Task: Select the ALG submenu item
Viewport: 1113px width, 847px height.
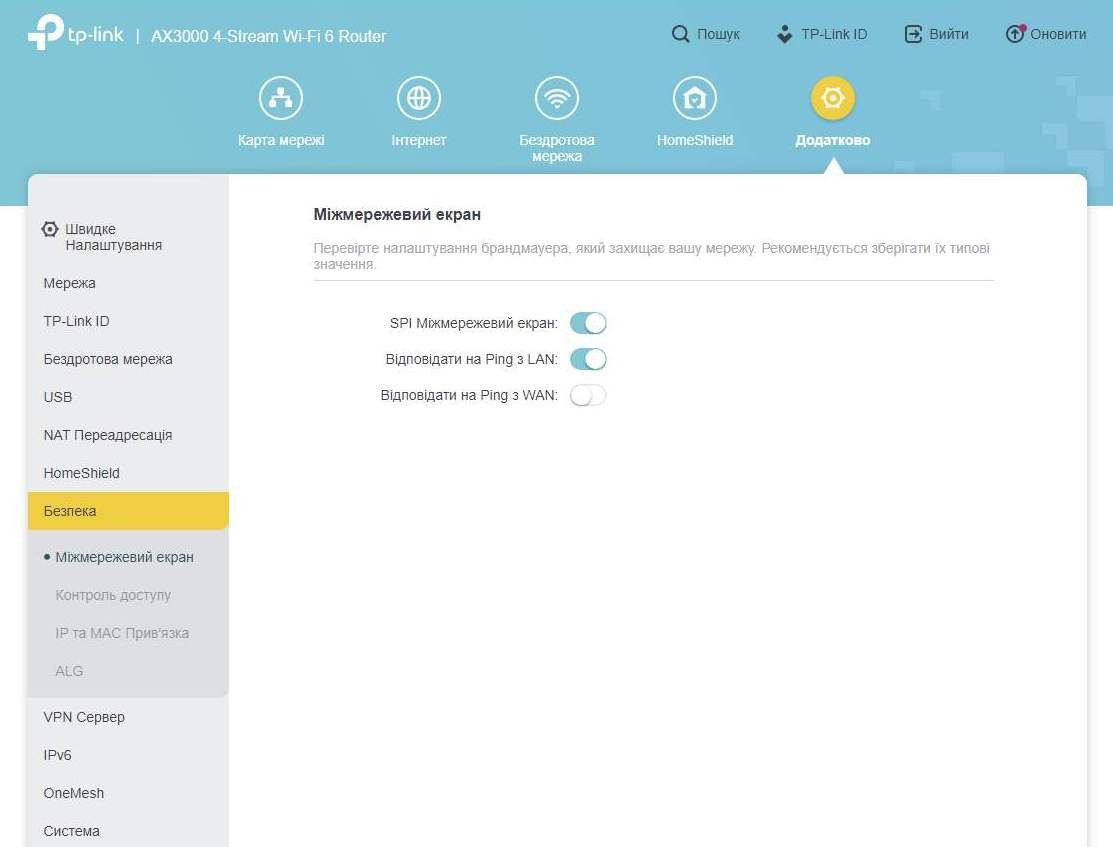Action: tap(69, 671)
